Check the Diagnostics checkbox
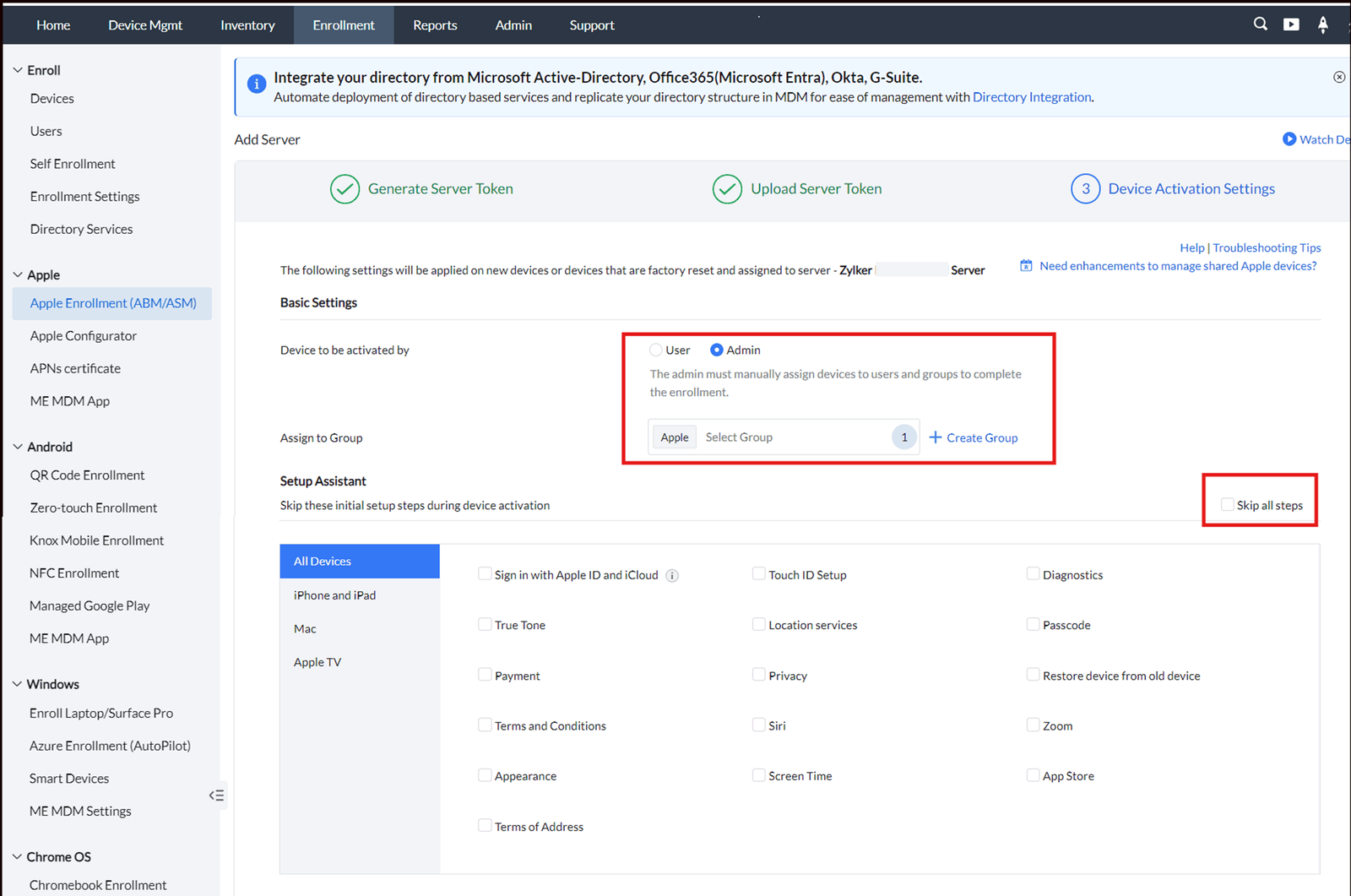The image size is (1351, 896). (x=1033, y=574)
